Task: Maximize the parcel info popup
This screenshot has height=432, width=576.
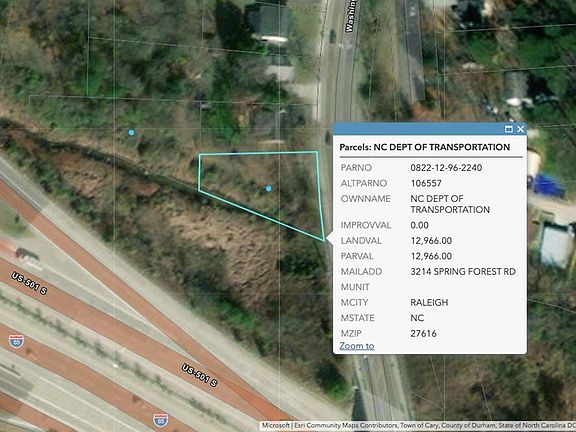Action: [x=509, y=129]
